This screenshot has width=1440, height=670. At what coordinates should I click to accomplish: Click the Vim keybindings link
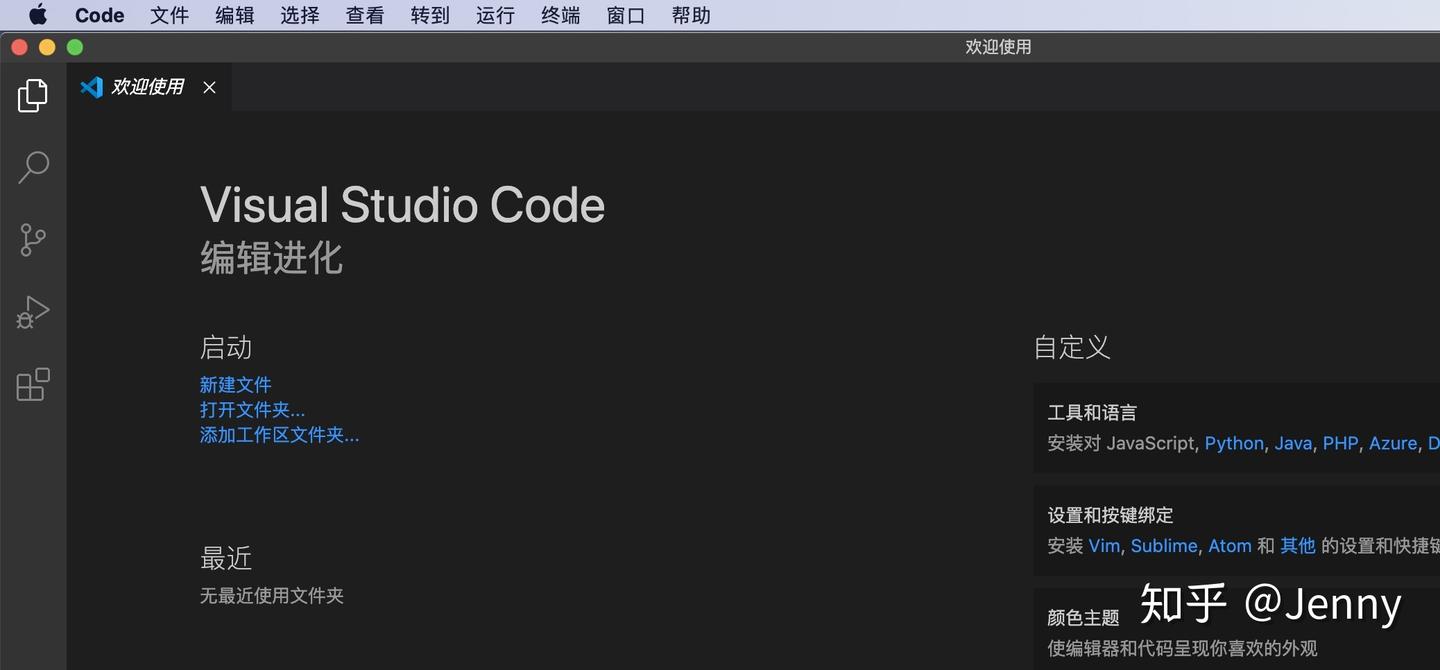click(x=1103, y=546)
